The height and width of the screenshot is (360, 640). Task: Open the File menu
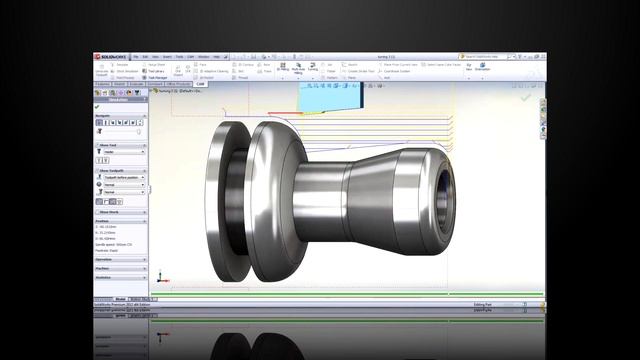pyautogui.click(x=136, y=57)
